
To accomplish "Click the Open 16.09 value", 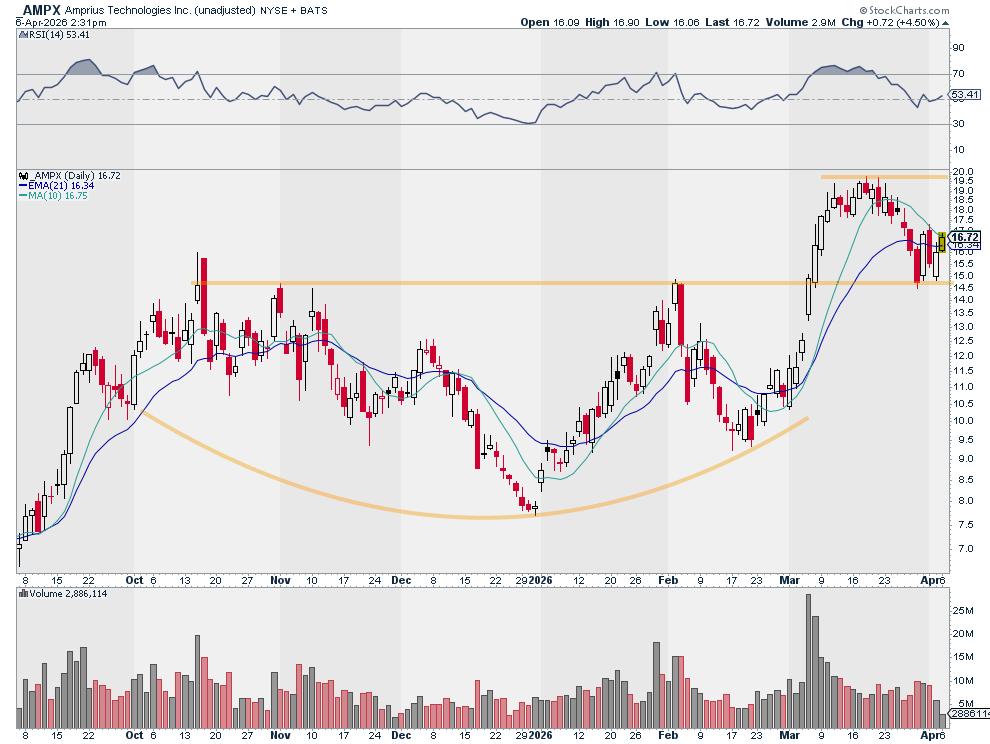I will point(549,22).
